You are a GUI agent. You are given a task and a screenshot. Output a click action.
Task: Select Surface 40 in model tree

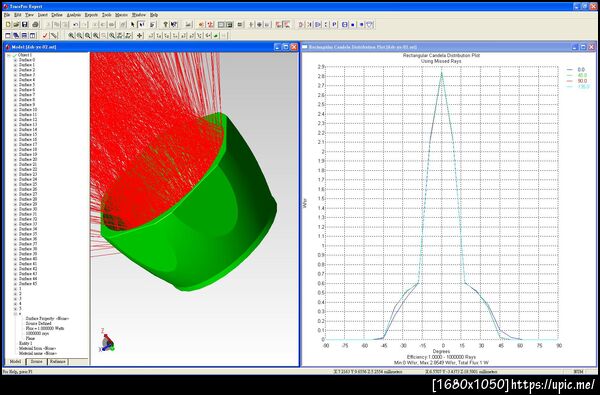(28, 259)
